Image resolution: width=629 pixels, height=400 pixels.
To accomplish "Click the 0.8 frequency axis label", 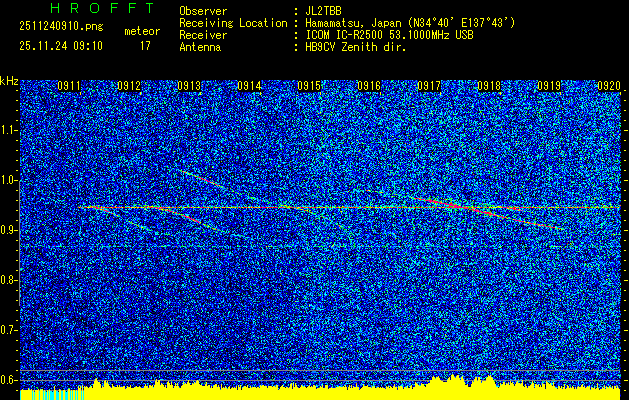I will pyautogui.click(x=9, y=279).
